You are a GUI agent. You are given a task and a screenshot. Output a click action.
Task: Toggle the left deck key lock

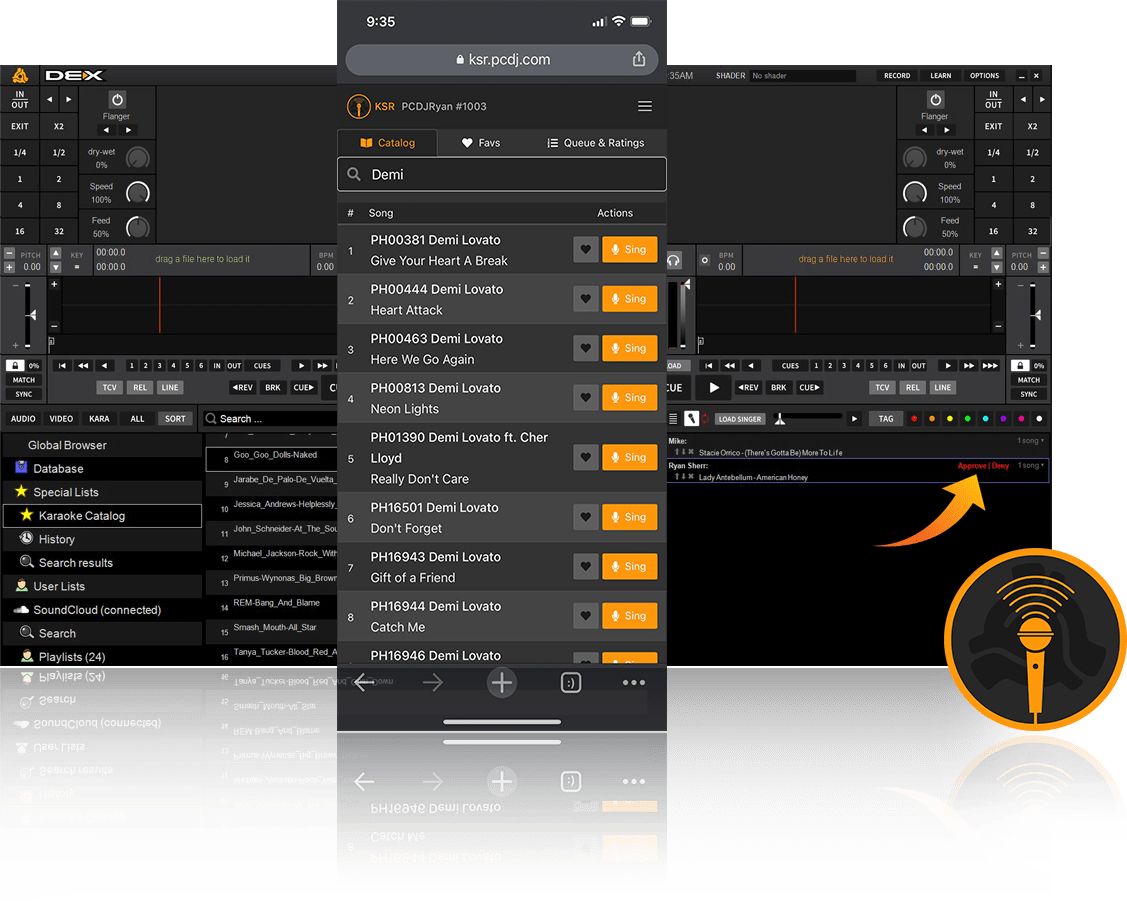pyautogui.click(x=15, y=366)
